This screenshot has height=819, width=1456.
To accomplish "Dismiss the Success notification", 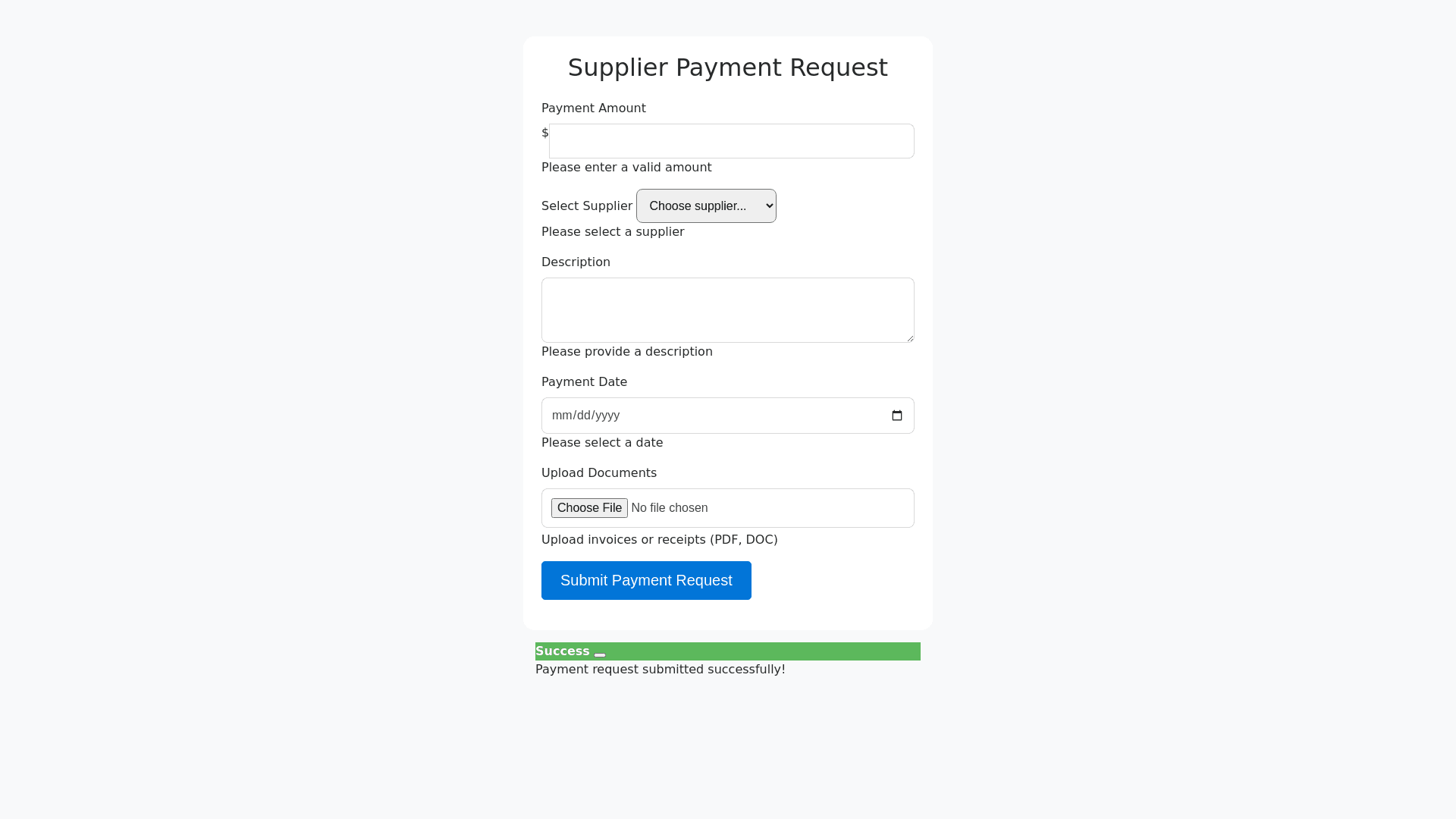I will 600,654.
